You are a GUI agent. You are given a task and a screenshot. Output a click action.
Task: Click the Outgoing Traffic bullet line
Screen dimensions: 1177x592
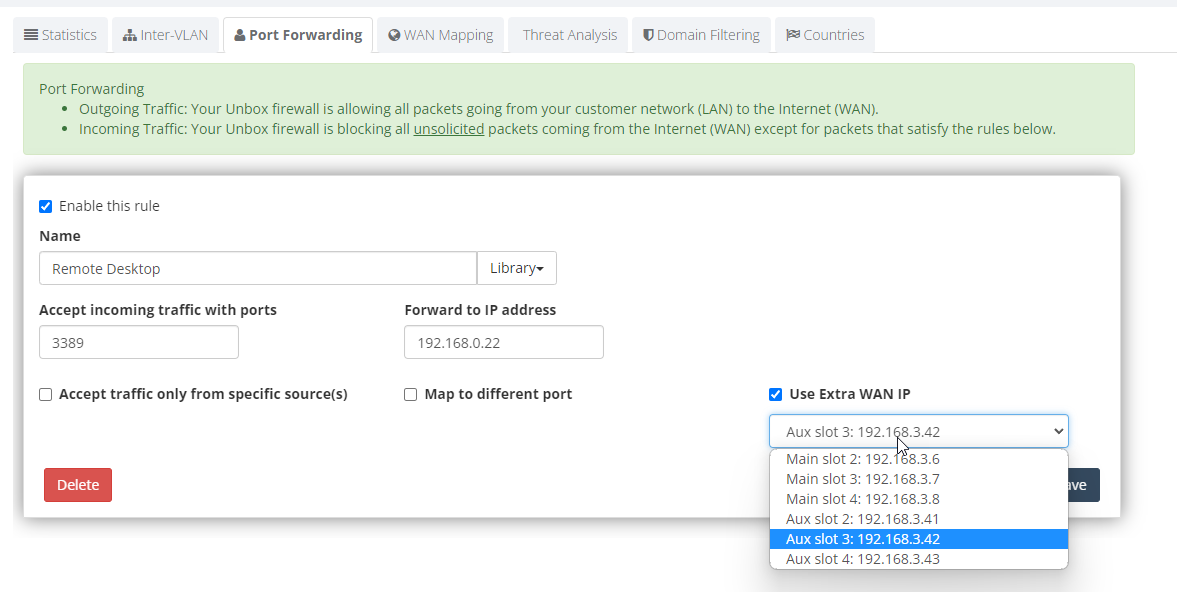pyautogui.click(x=479, y=109)
